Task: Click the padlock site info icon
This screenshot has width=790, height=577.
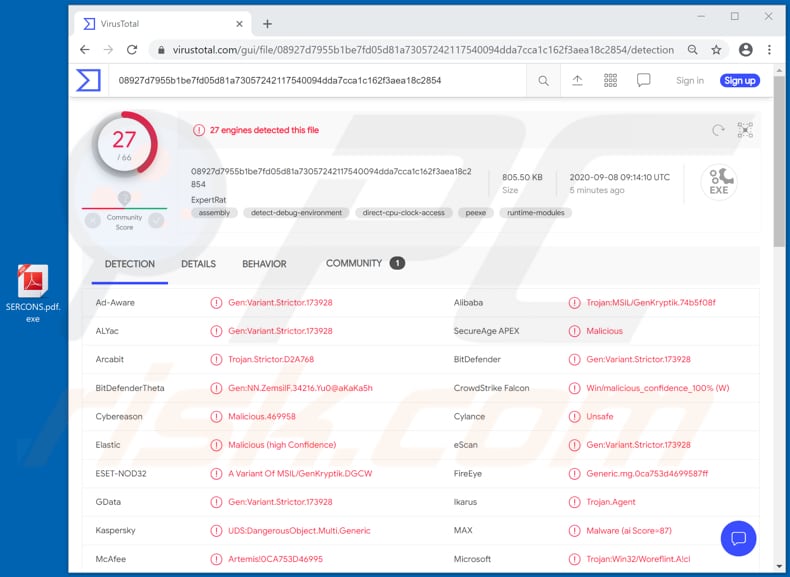Action: 161,50
